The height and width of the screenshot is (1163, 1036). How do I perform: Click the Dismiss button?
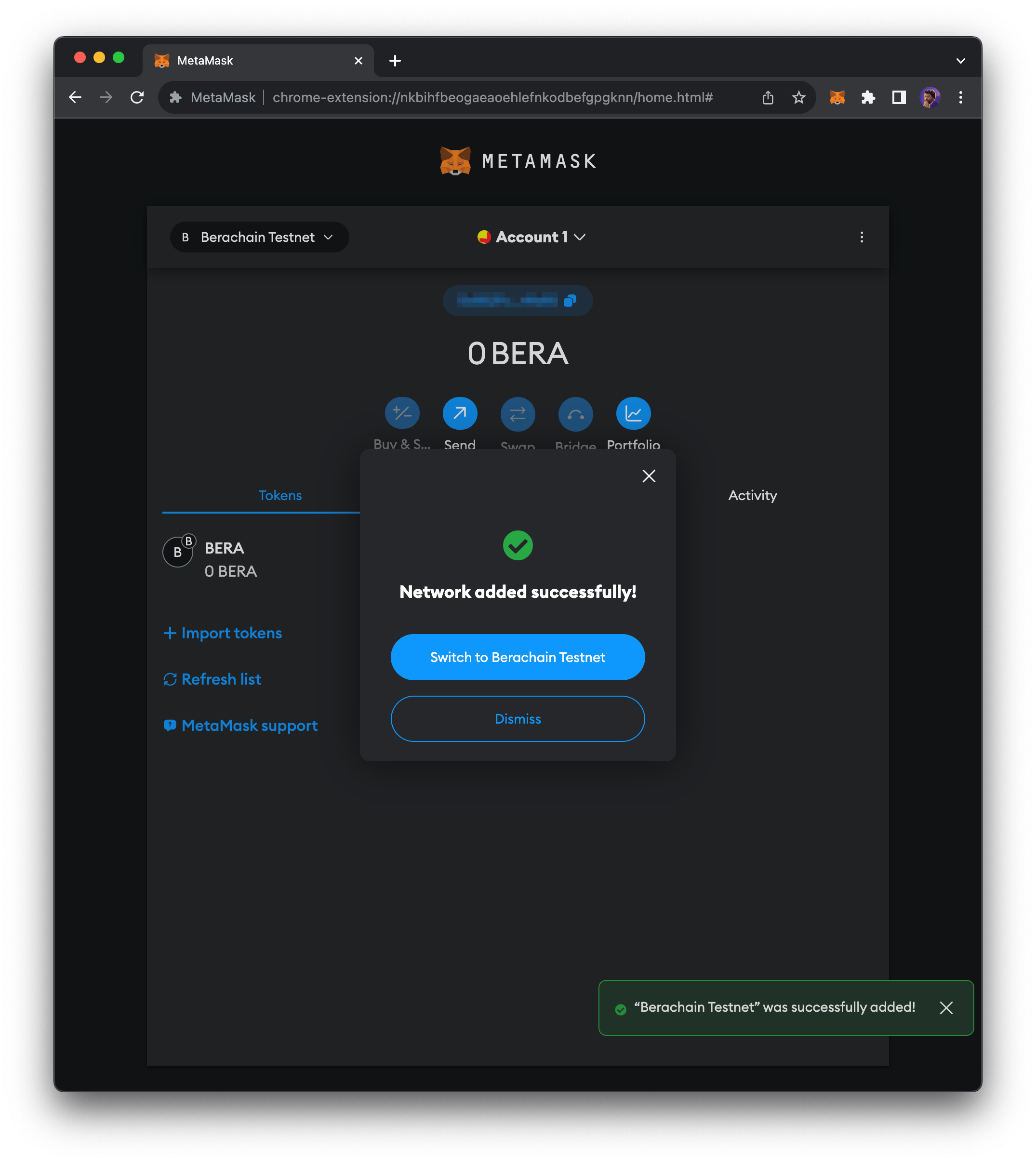coord(518,719)
